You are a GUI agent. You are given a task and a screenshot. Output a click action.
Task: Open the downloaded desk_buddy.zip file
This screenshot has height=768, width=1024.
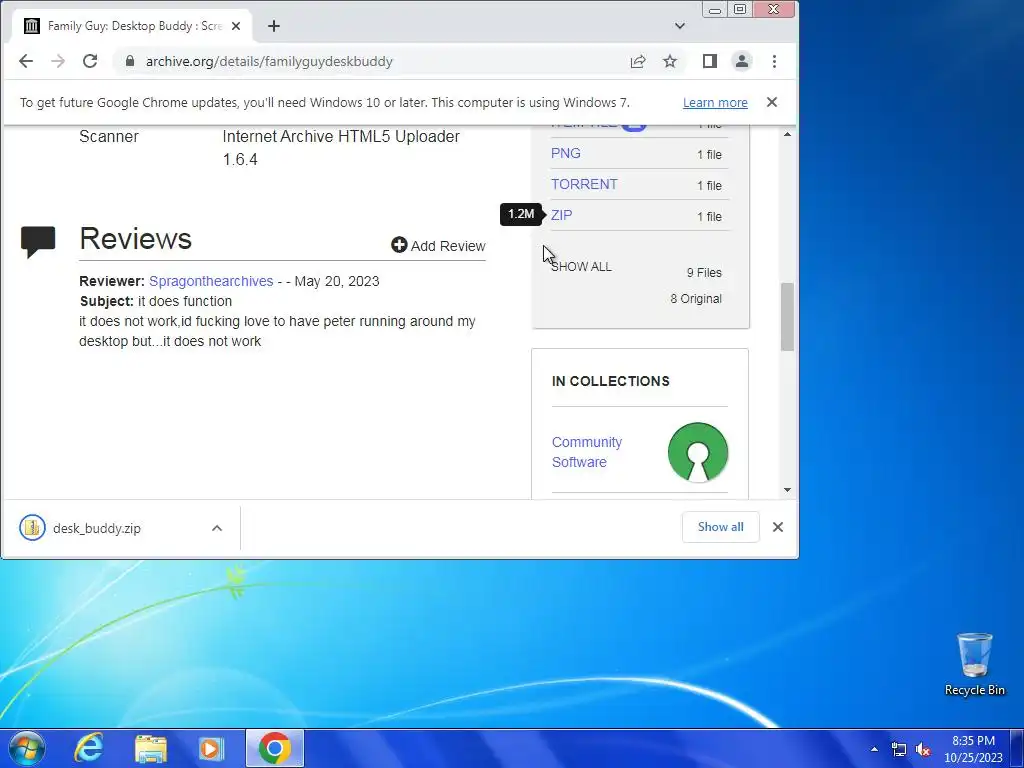tap(97, 528)
